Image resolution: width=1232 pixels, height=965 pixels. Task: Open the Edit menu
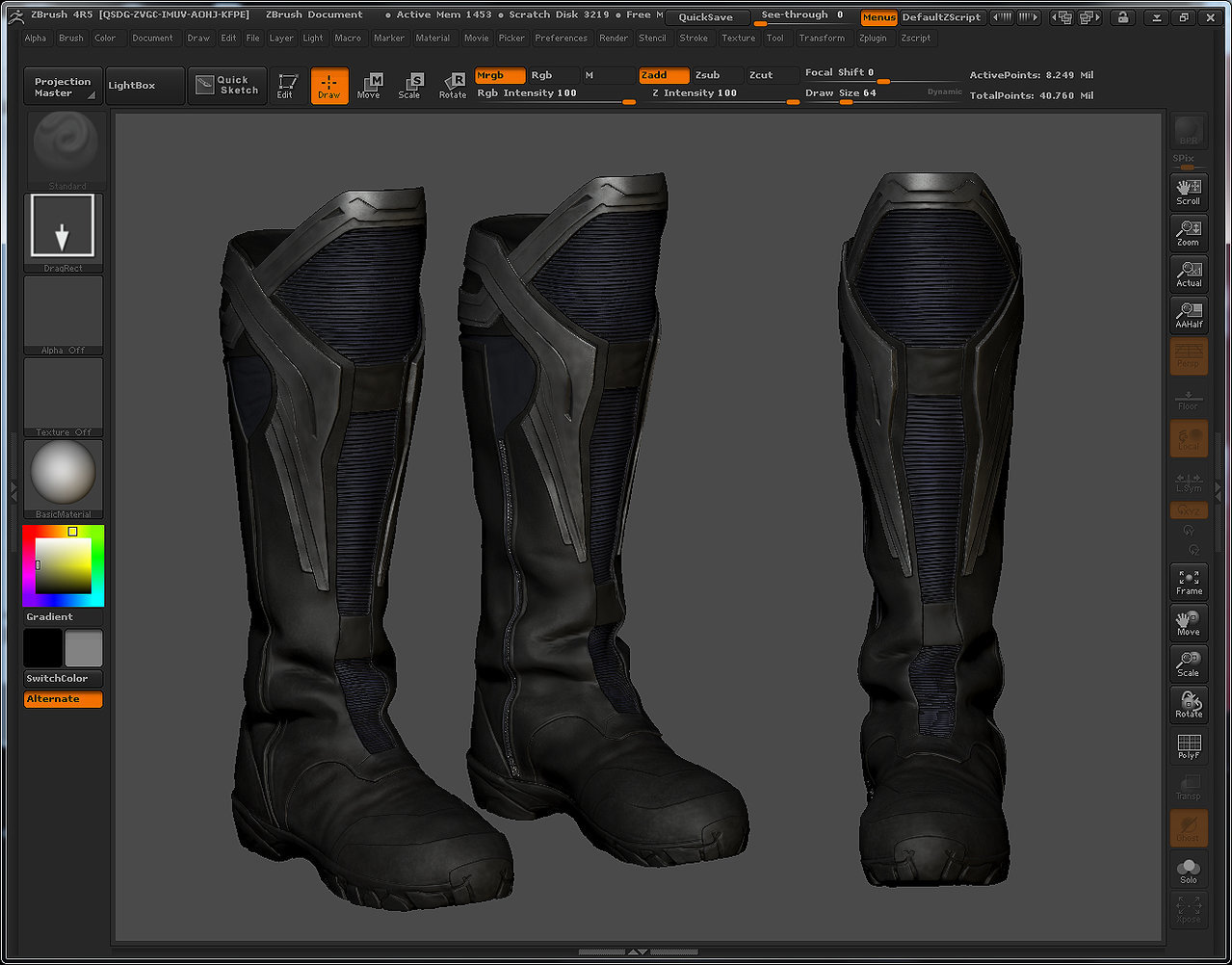(x=228, y=39)
